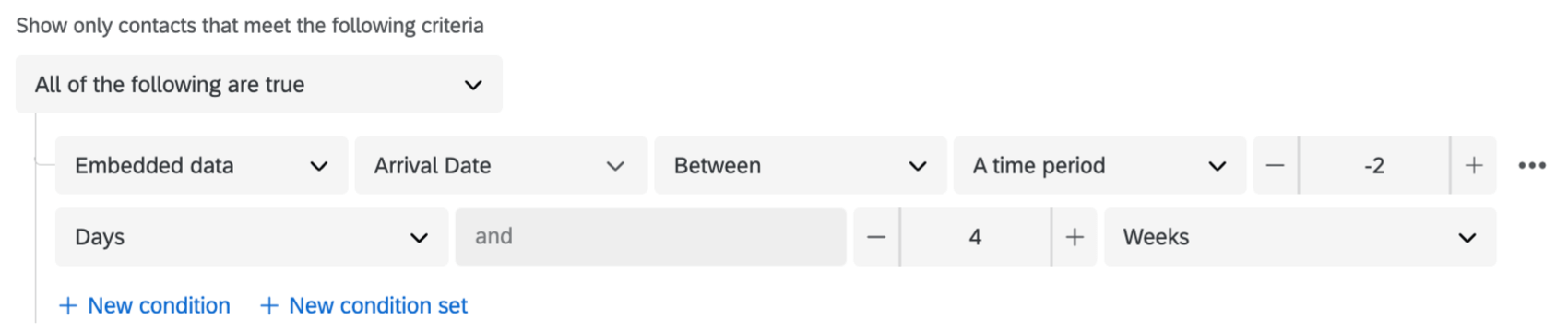Click the plus icon beside the 4 value
1568x332 pixels.
click(x=1075, y=237)
